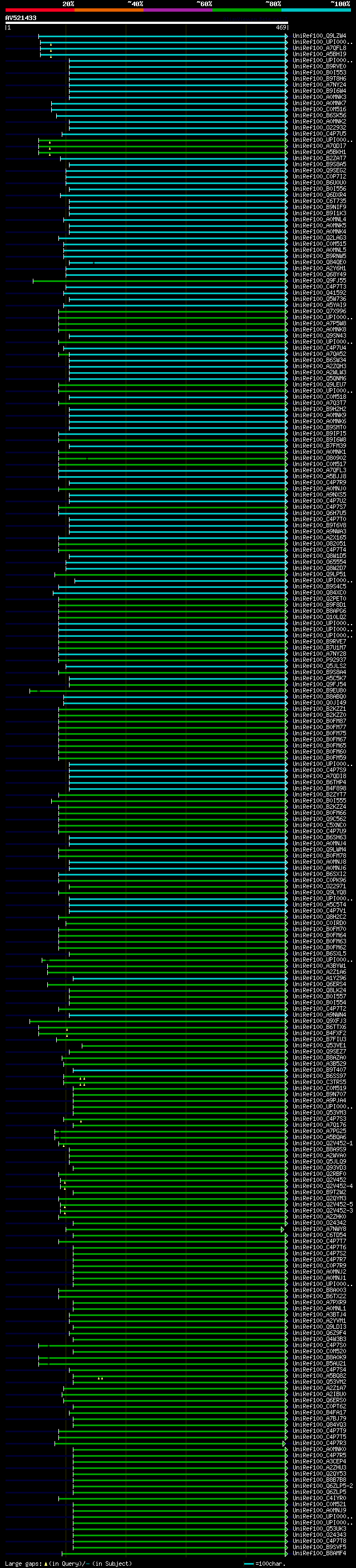Select the AV521433 query name
Screen dimensions: 356x1568
[x=21, y=18]
